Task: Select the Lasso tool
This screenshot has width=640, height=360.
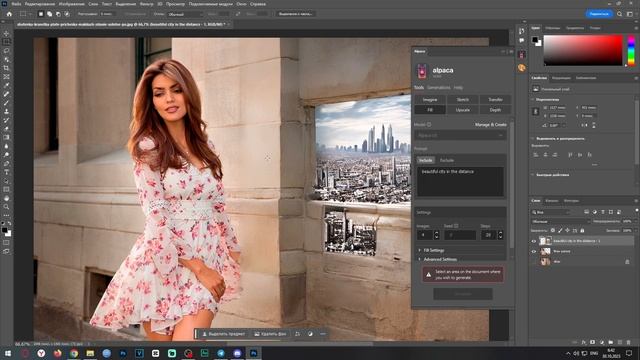Action: click(x=6, y=51)
